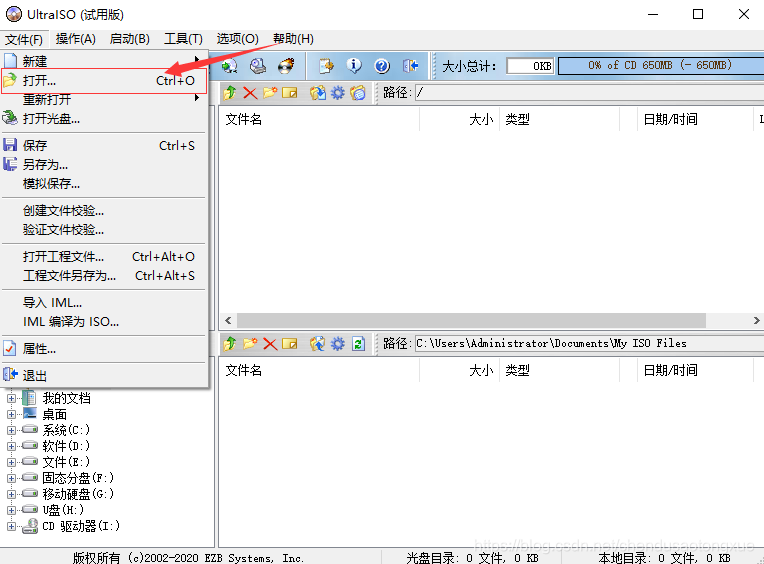Choose 另存为... menu entry
764x564 pixels.
104,165
